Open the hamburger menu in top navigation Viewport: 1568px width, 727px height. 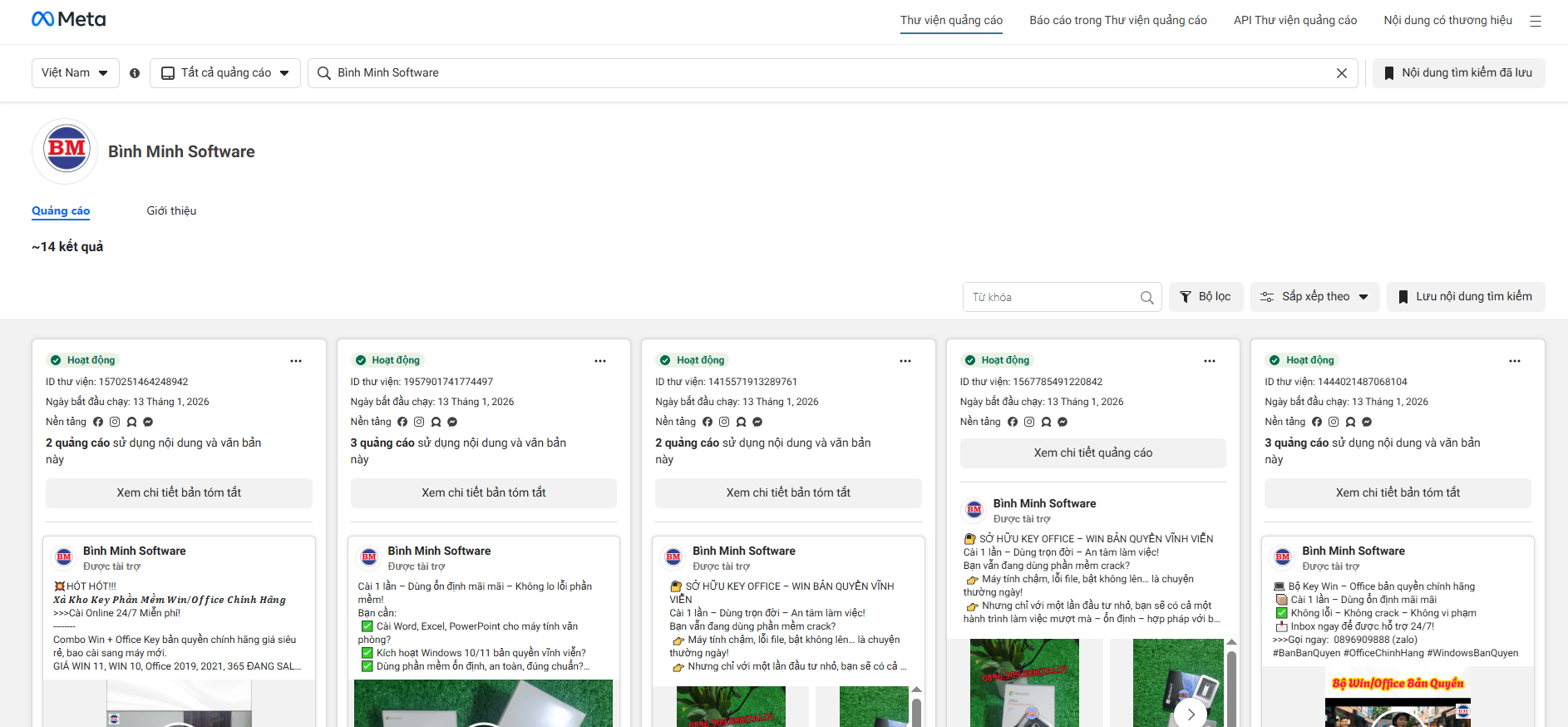pyautogui.click(x=1536, y=21)
